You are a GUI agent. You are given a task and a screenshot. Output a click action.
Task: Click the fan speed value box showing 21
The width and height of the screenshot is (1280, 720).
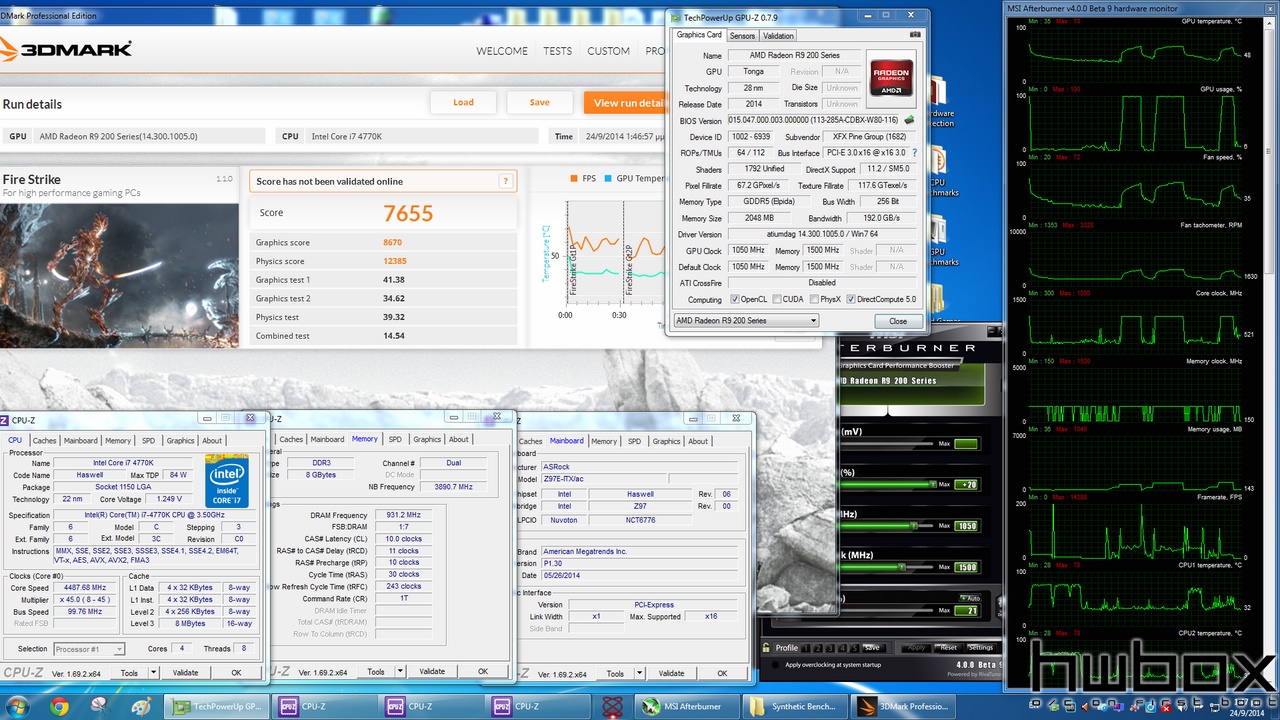coord(966,610)
